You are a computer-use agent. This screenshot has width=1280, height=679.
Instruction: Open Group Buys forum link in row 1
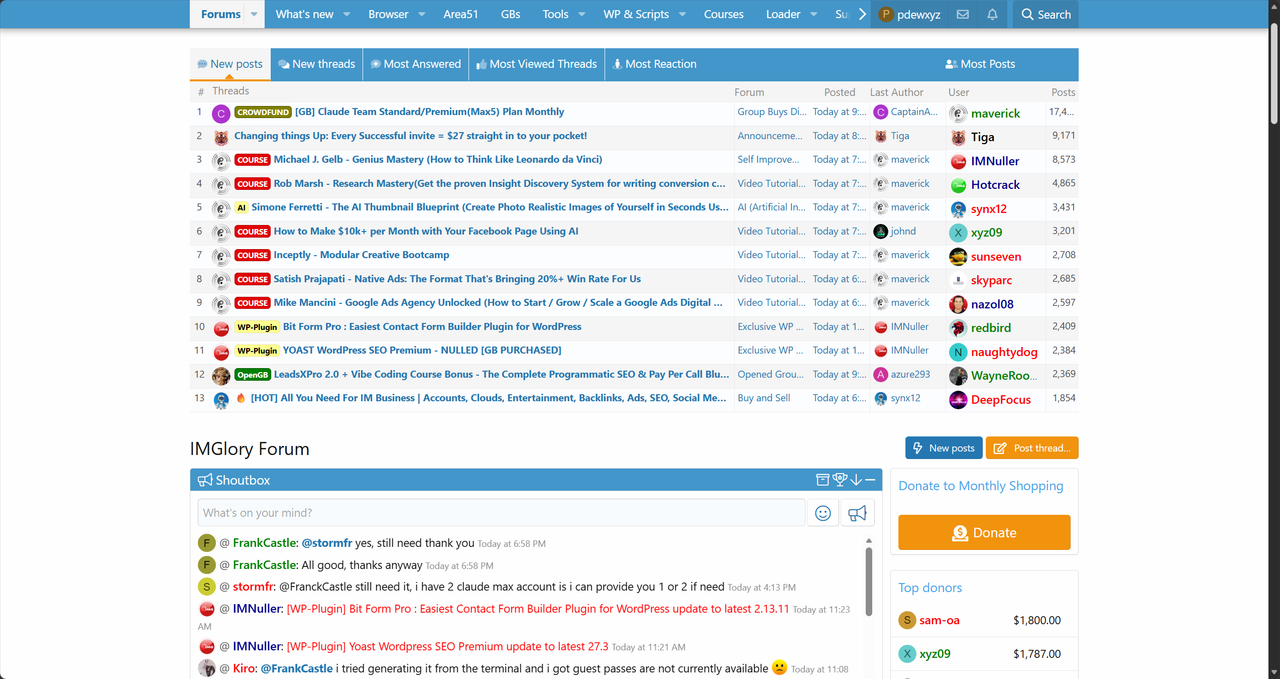772,112
